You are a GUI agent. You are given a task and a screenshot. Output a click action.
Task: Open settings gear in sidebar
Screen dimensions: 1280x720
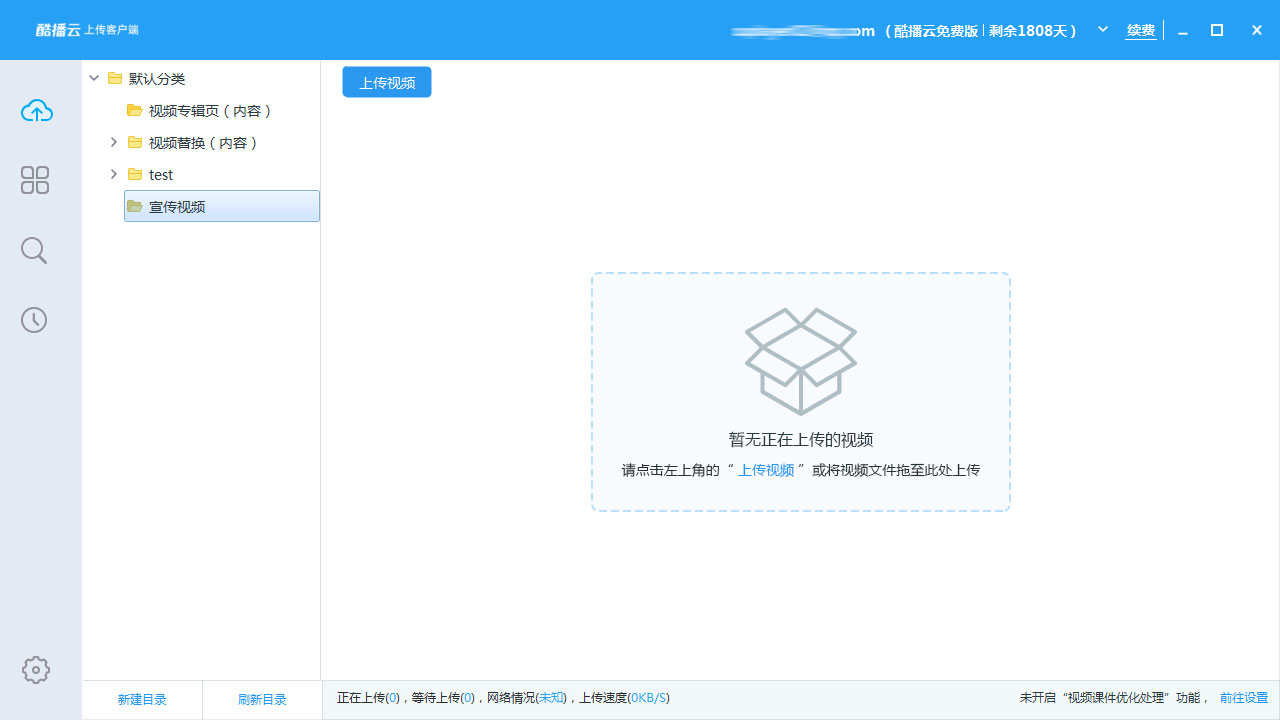click(36, 670)
